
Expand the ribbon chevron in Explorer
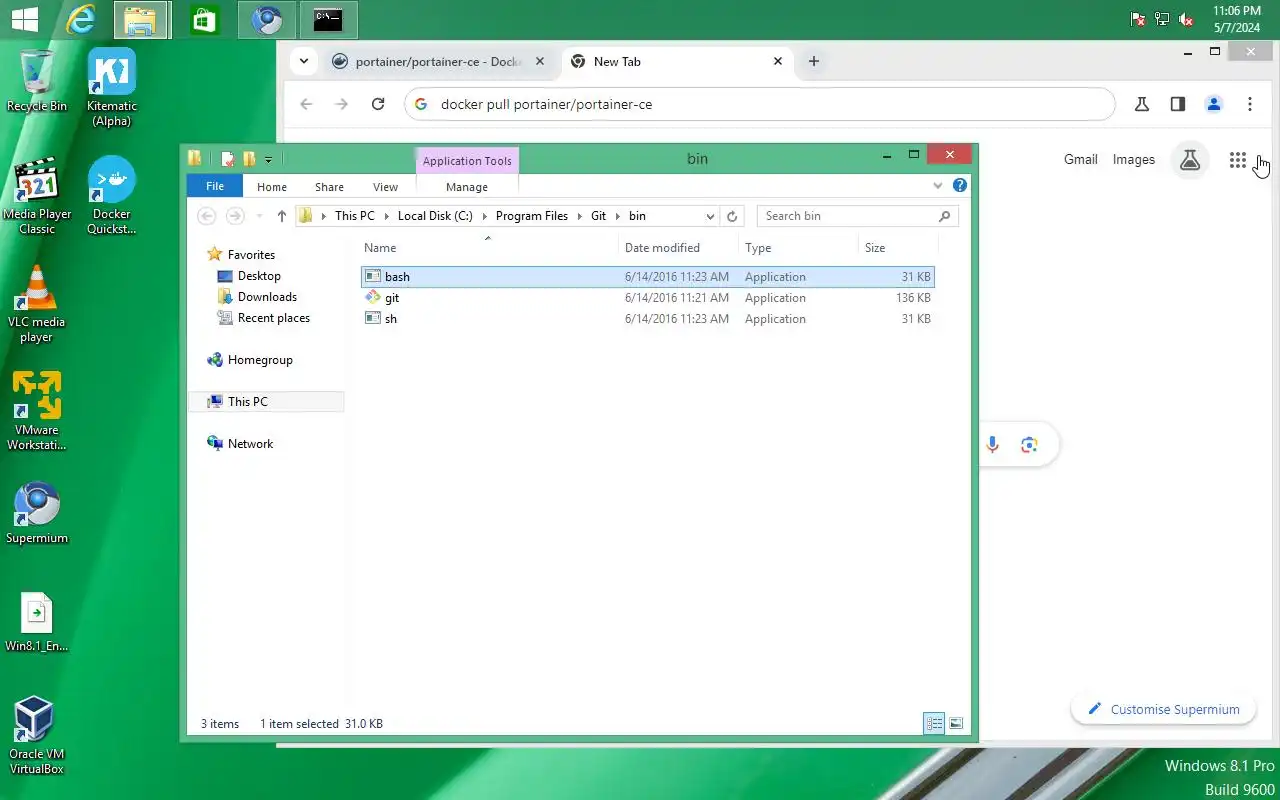(x=938, y=185)
